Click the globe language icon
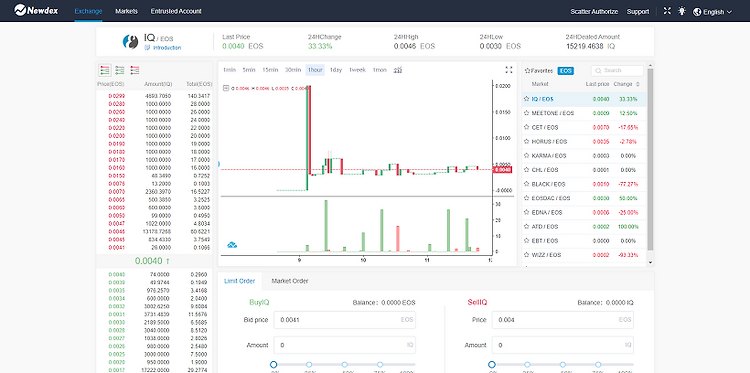Viewport: 750px width, 373px height. 697,12
